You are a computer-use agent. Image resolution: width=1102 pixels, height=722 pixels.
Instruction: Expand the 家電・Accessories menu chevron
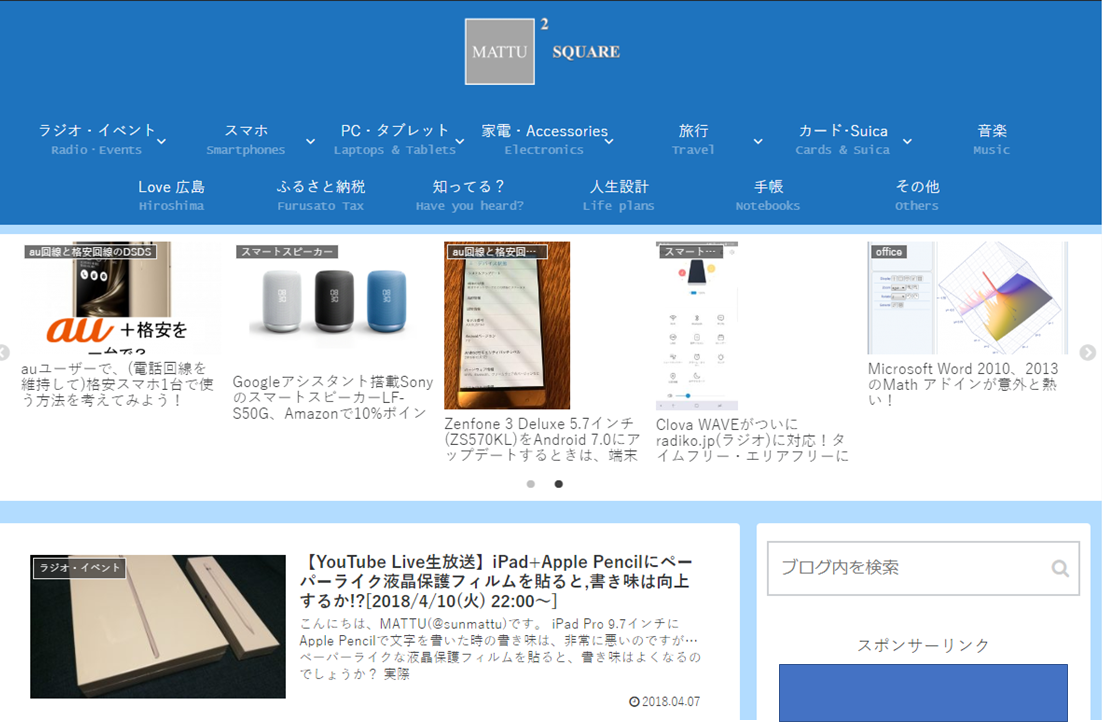(x=609, y=141)
